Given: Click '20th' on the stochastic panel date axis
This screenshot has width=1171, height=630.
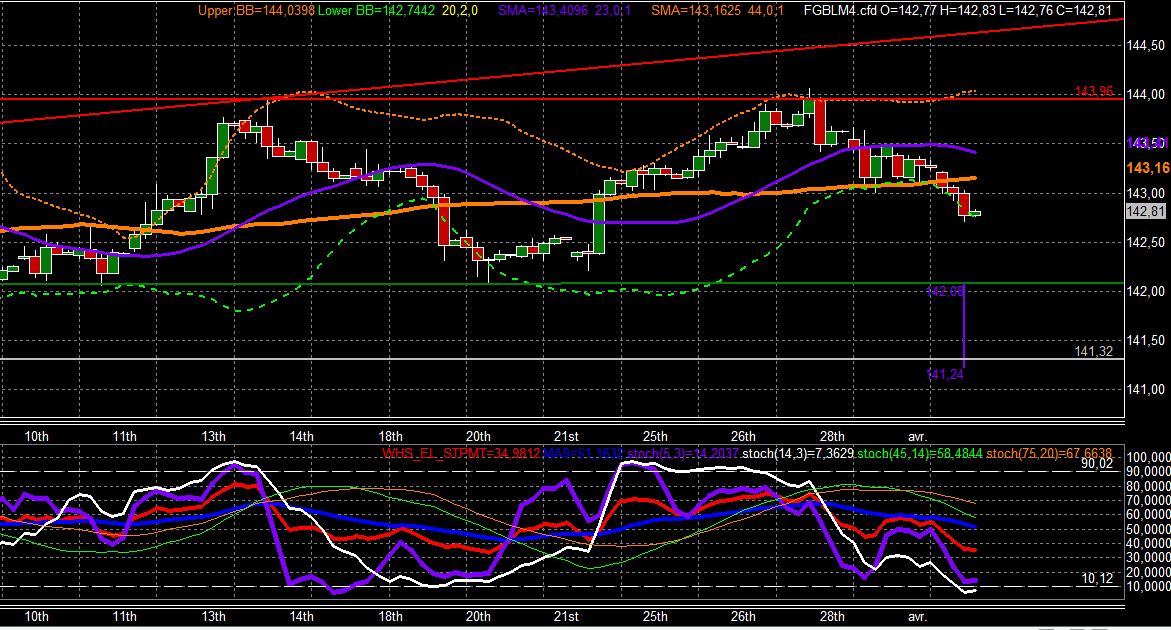Looking at the screenshot, I should pyautogui.click(x=478, y=616).
